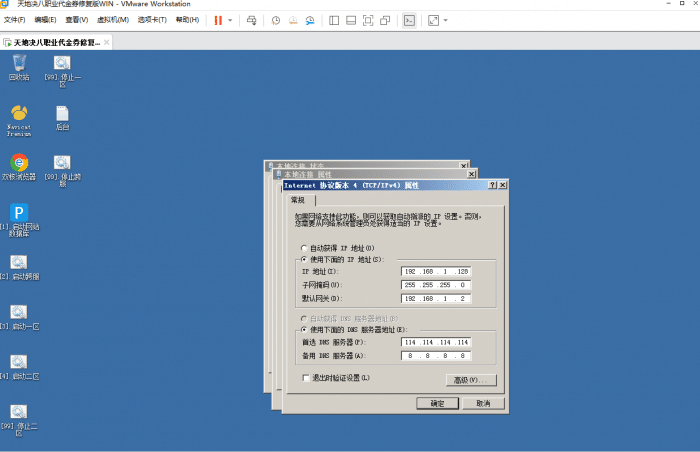
Task: Open the 选项卡(T) menu
Action: tap(152, 20)
